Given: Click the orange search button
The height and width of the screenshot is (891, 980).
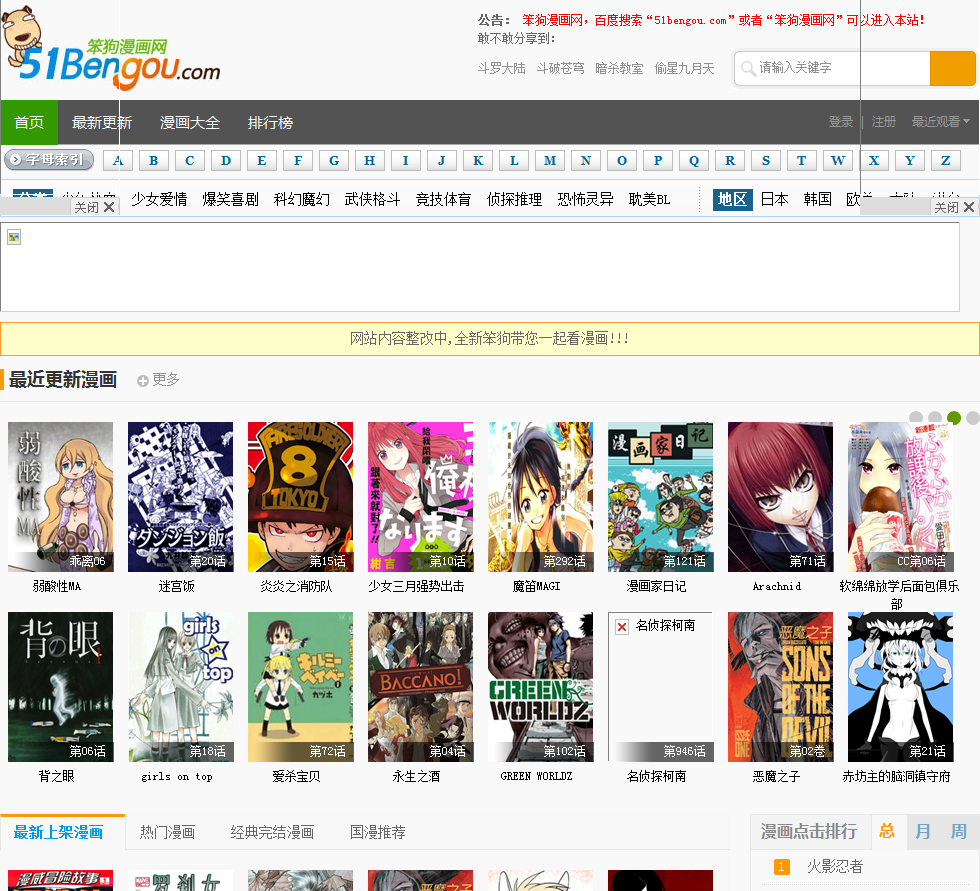Looking at the screenshot, I should pos(952,68).
